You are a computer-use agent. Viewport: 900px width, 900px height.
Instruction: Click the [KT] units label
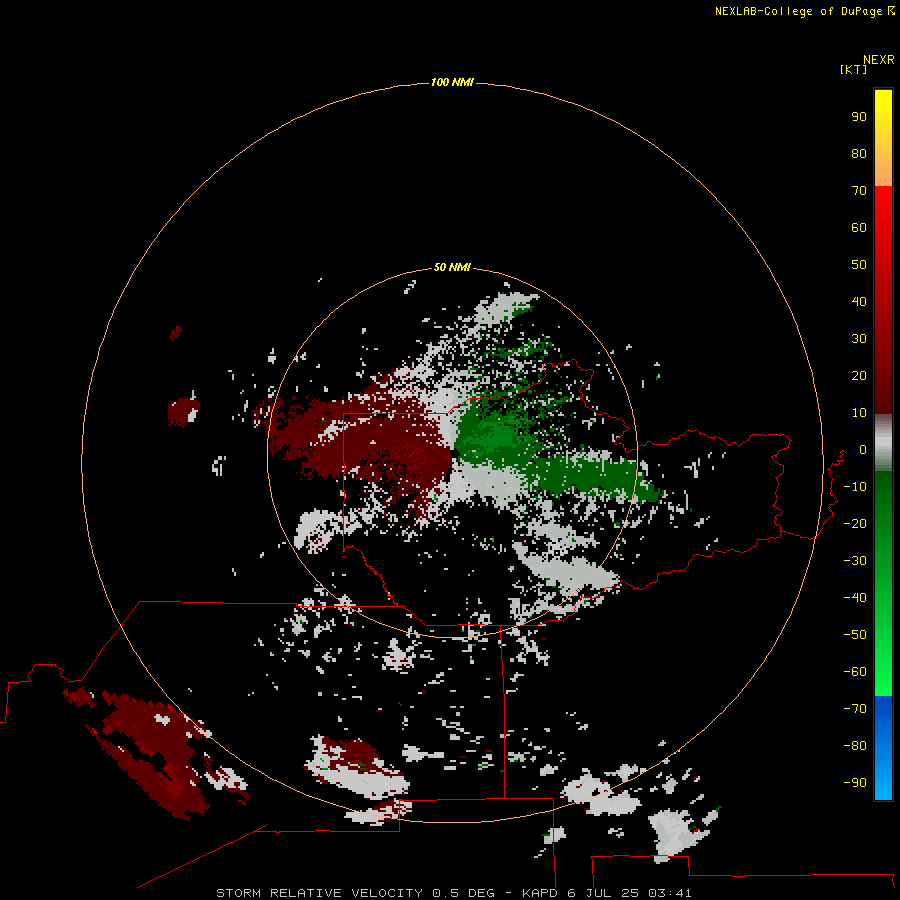click(x=853, y=70)
